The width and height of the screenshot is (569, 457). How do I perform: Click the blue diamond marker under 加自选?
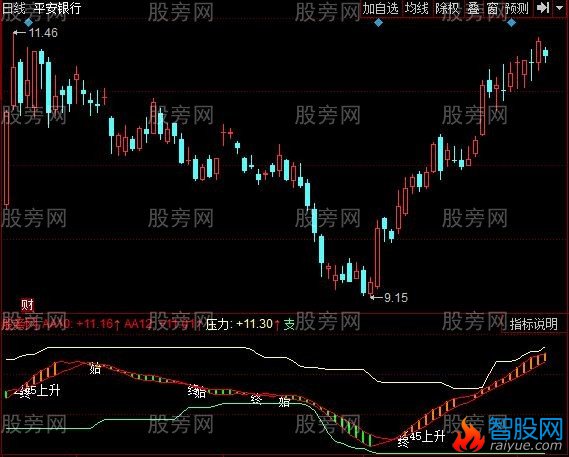click(378, 23)
